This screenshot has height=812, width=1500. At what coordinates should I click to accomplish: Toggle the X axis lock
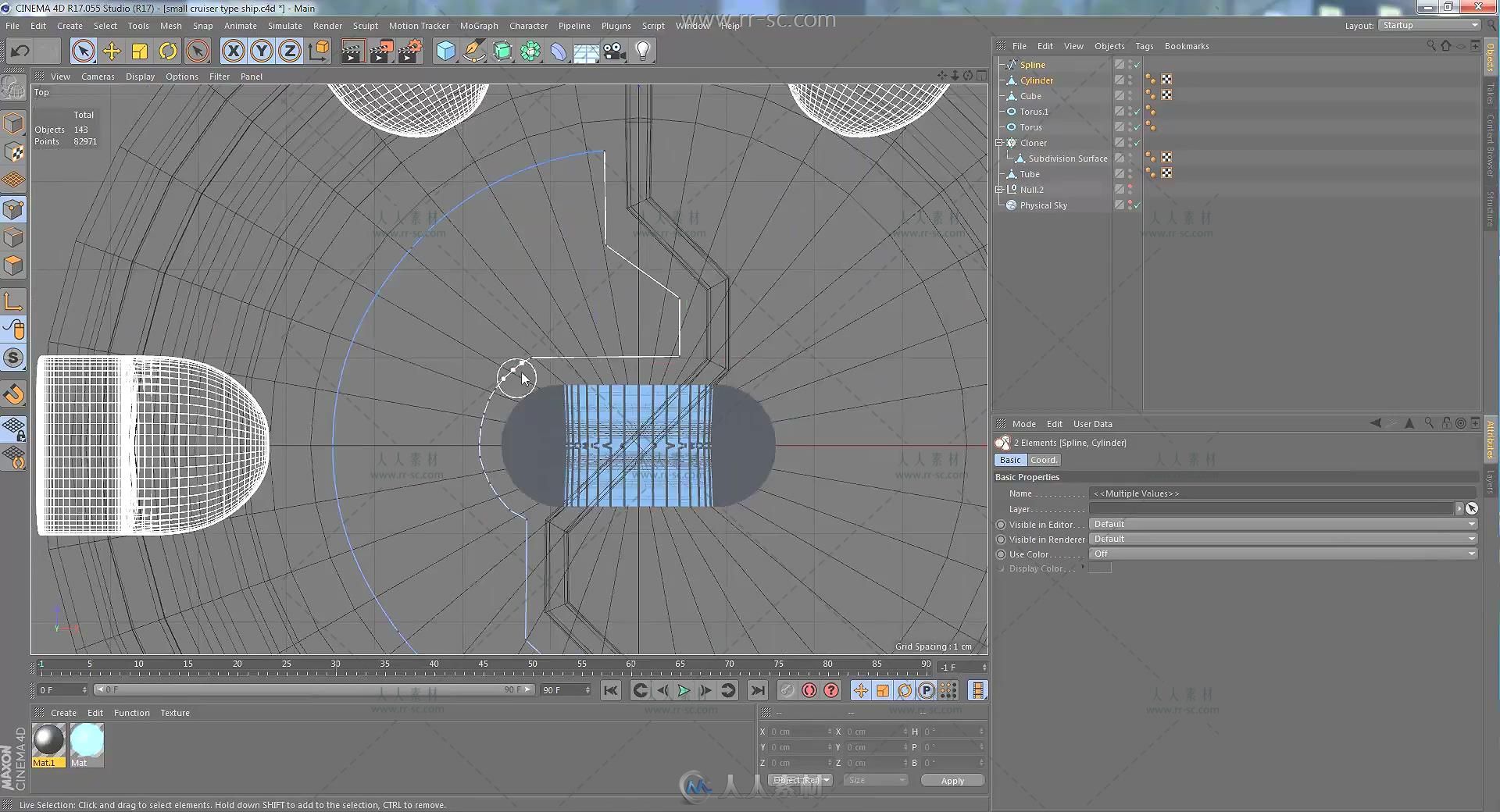tap(233, 52)
